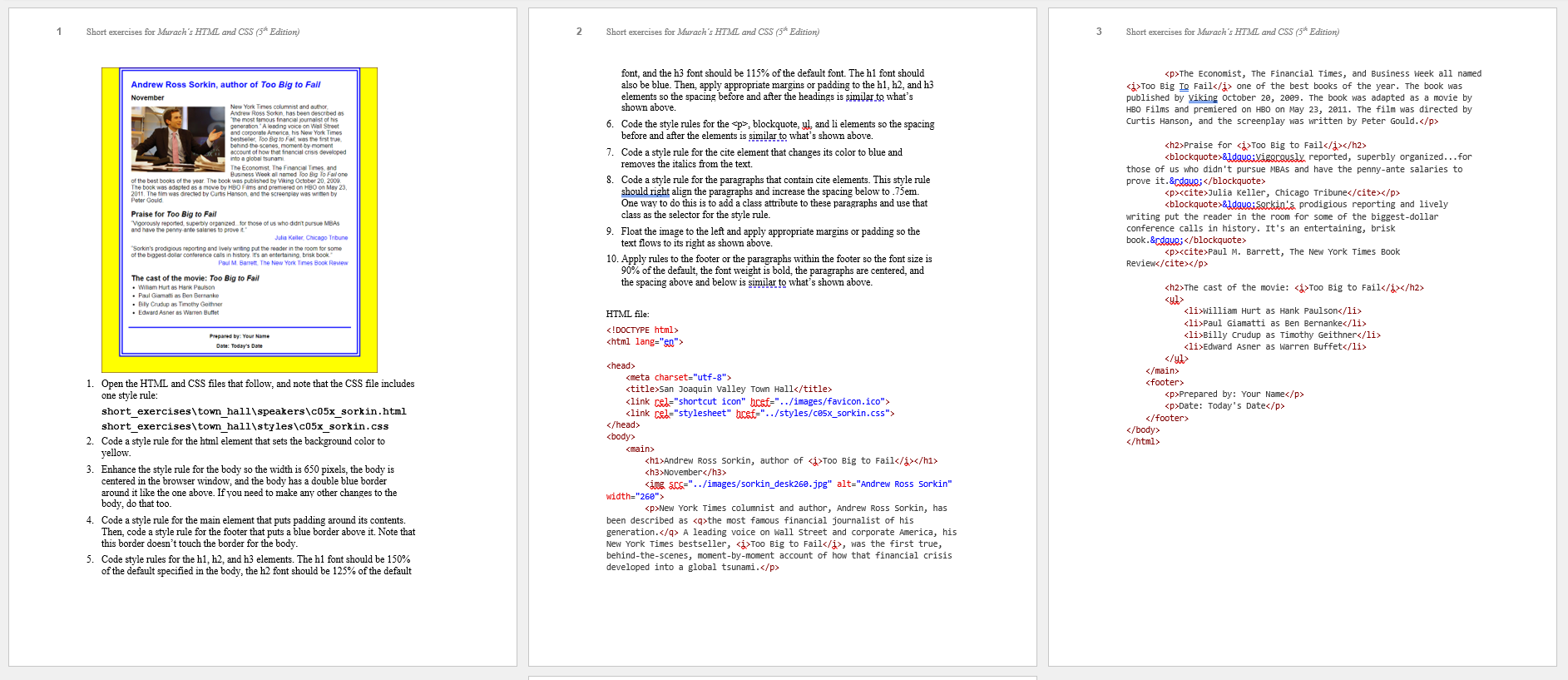The width and height of the screenshot is (1568, 680).
Task: Click the page number "3" in the header
Action: tap(1099, 32)
